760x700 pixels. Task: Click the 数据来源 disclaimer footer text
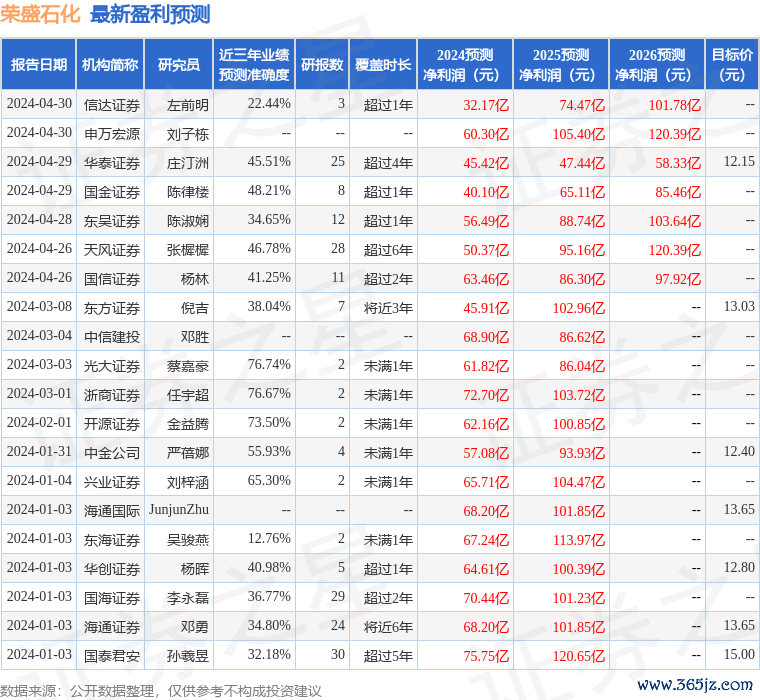(160, 691)
